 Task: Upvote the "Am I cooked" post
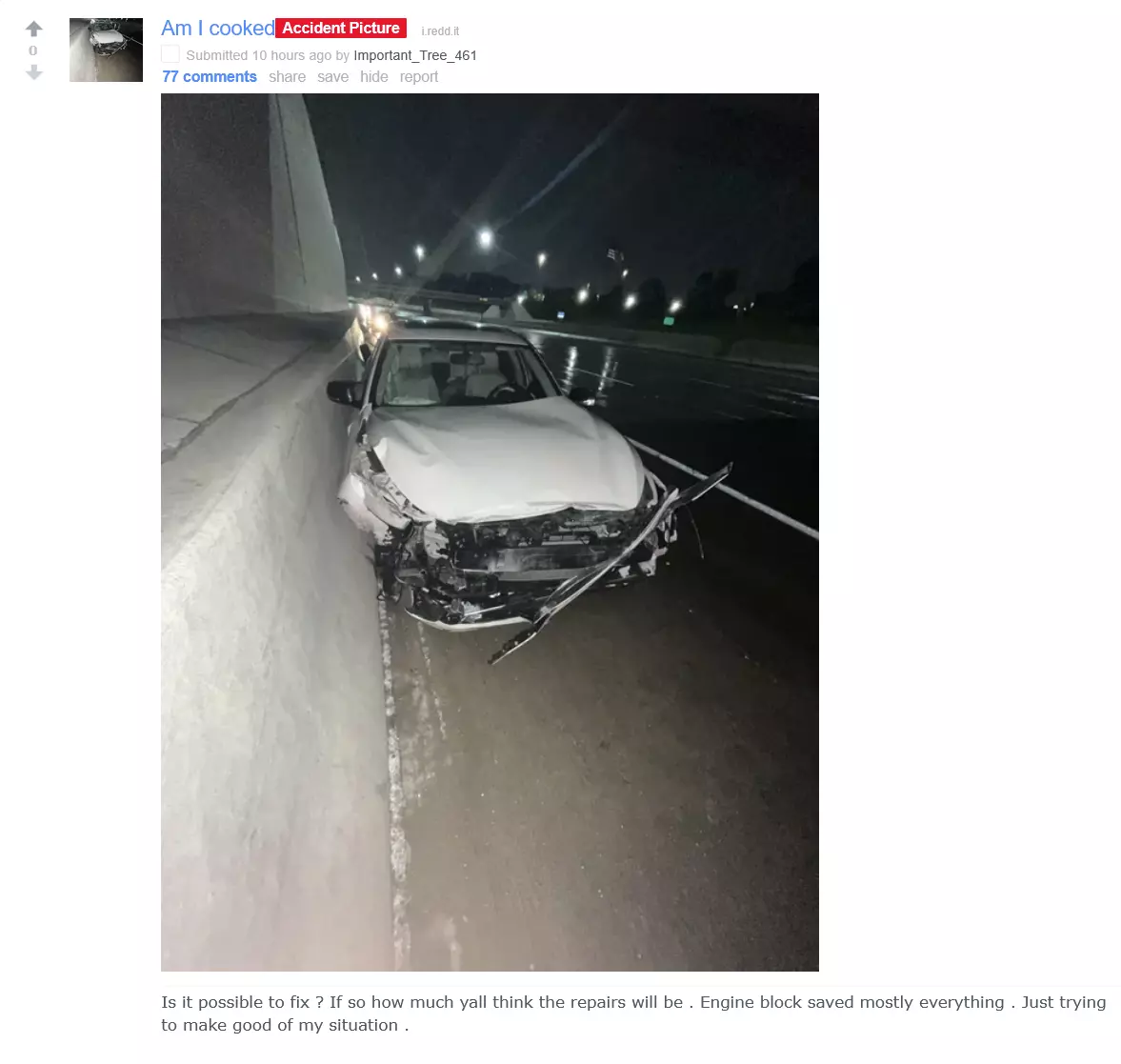(33, 29)
